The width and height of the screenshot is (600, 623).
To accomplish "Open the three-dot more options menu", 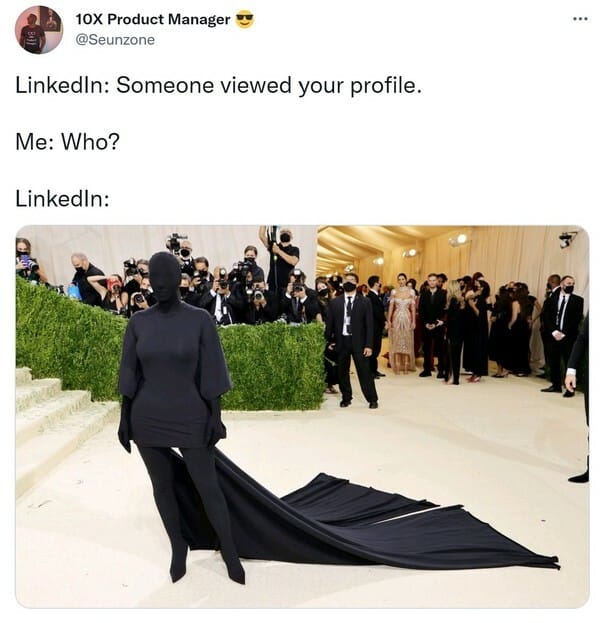I will coord(580,19).
